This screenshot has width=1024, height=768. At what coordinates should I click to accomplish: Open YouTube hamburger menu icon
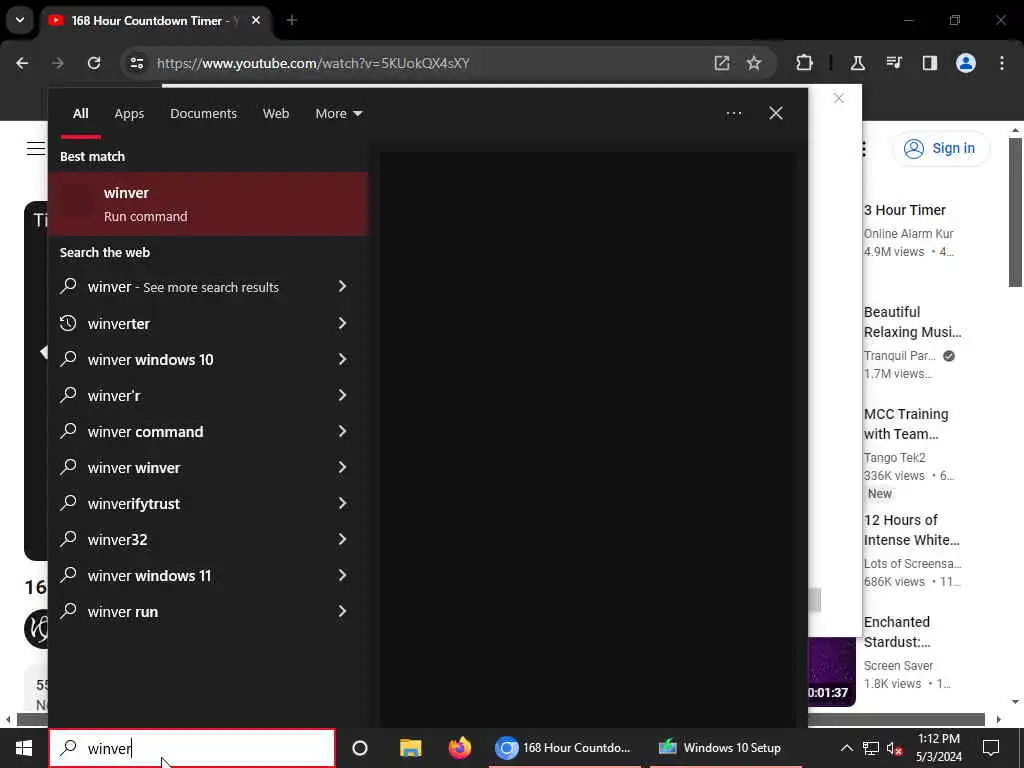(x=35, y=148)
